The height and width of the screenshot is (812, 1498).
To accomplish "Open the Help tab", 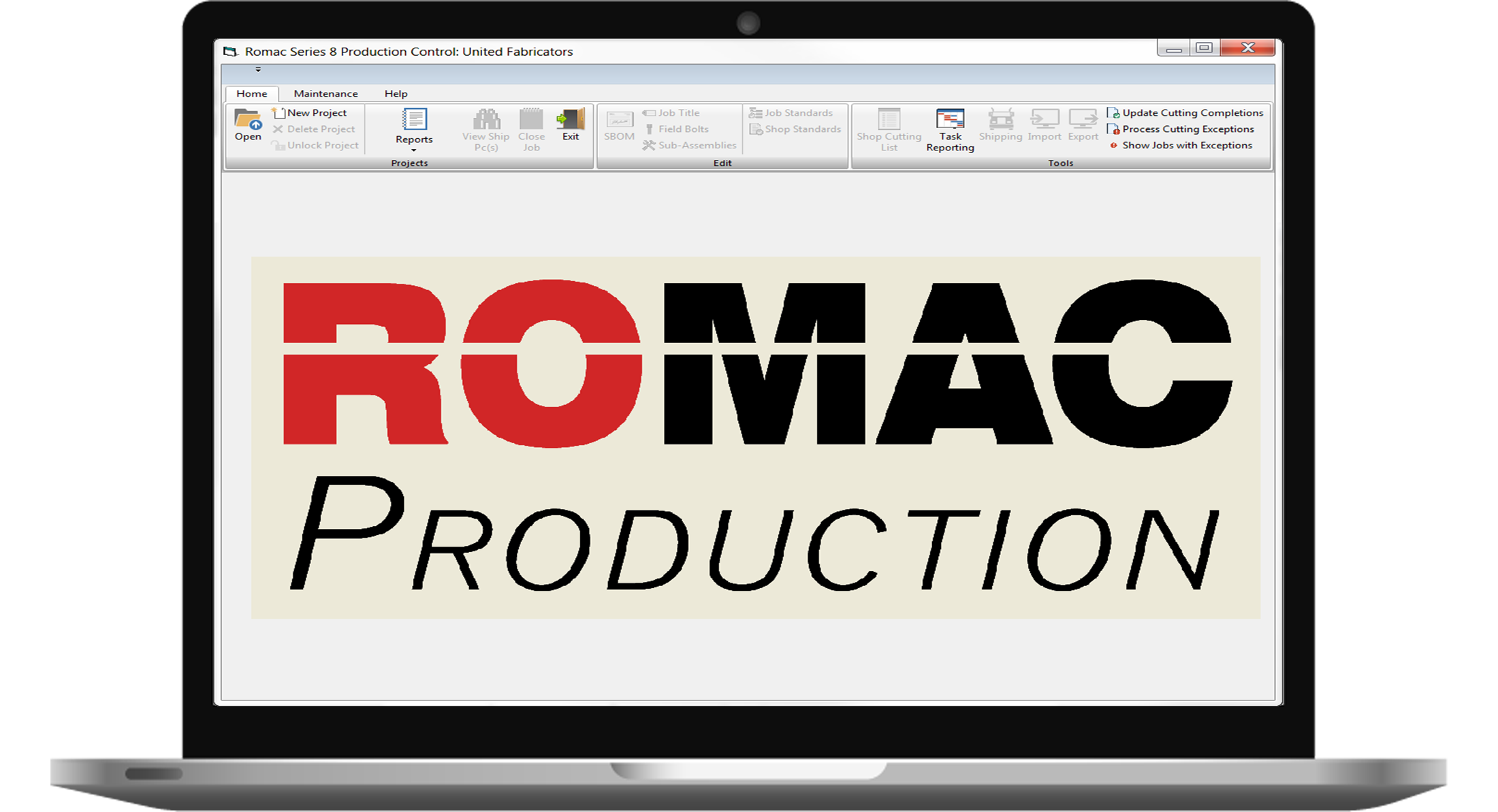I will pyautogui.click(x=396, y=93).
